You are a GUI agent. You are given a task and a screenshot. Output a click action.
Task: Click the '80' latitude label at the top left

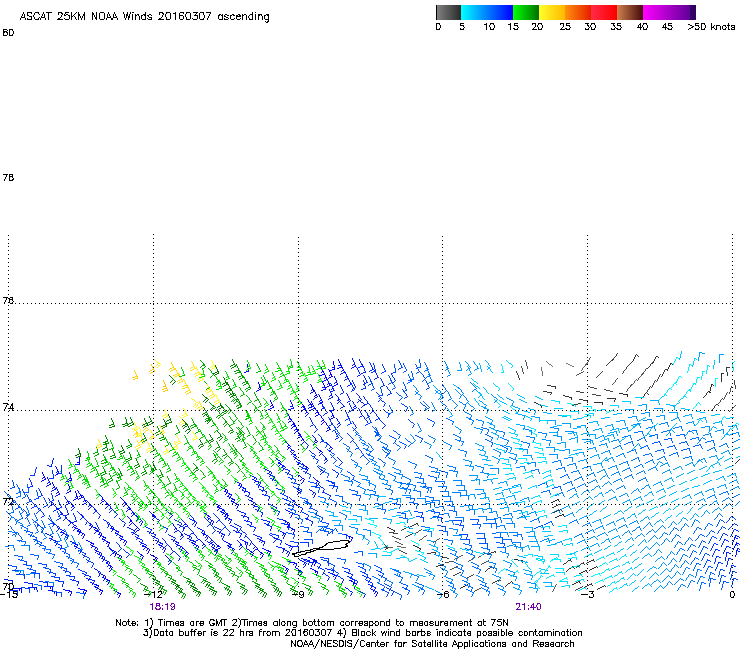click(x=8, y=33)
